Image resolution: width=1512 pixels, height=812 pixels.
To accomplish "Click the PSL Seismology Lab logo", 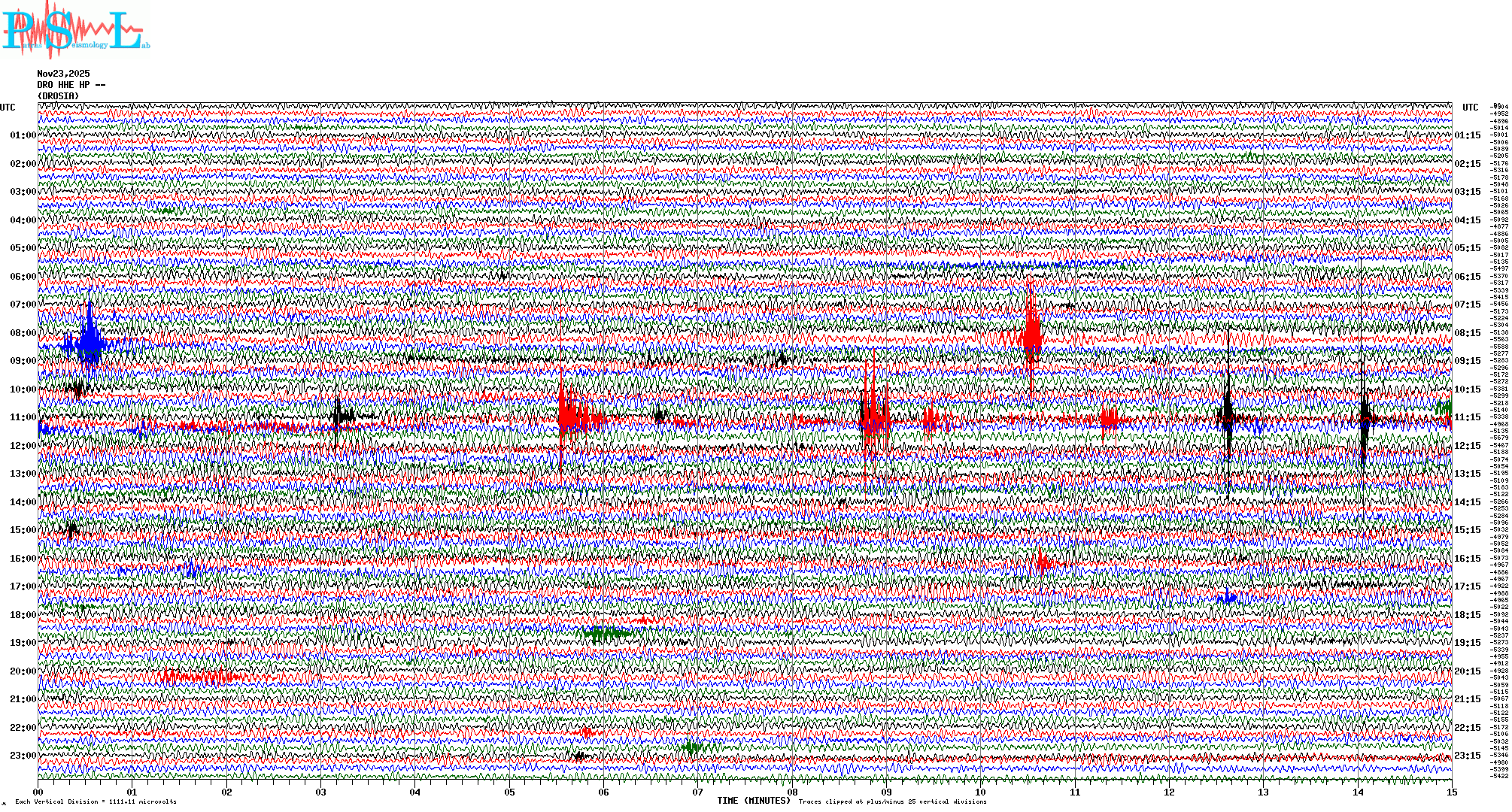I will click(x=75, y=30).
